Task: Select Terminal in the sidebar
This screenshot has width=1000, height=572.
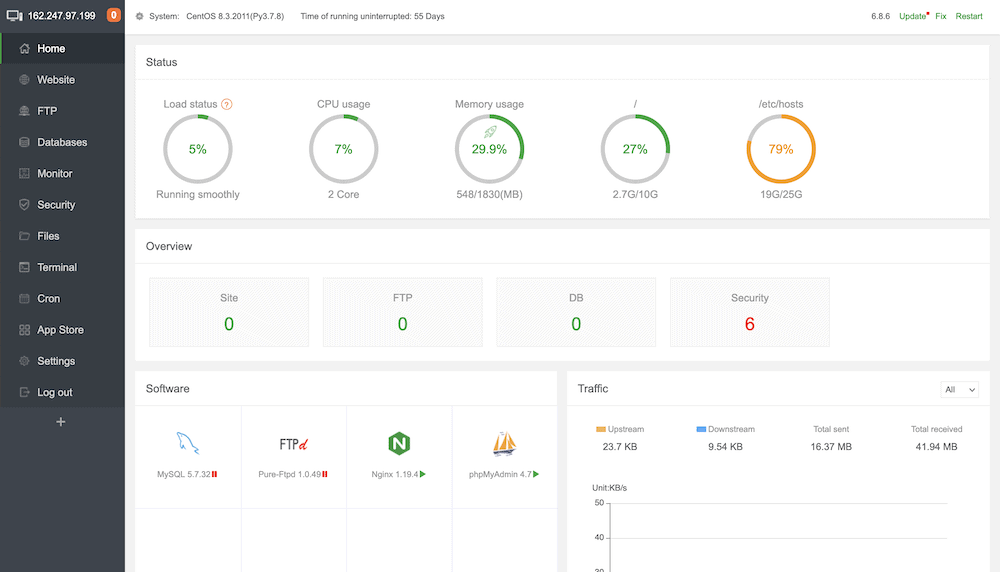Action: 57,267
